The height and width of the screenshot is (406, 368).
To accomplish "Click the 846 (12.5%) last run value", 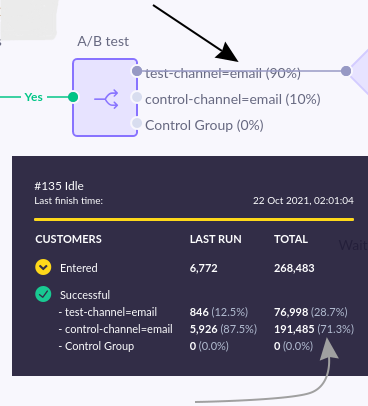I will point(219,312).
